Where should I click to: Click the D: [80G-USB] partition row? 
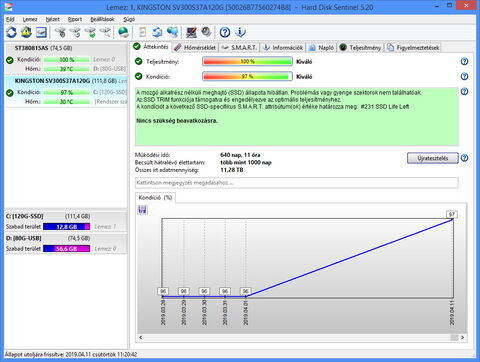pos(66,243)
